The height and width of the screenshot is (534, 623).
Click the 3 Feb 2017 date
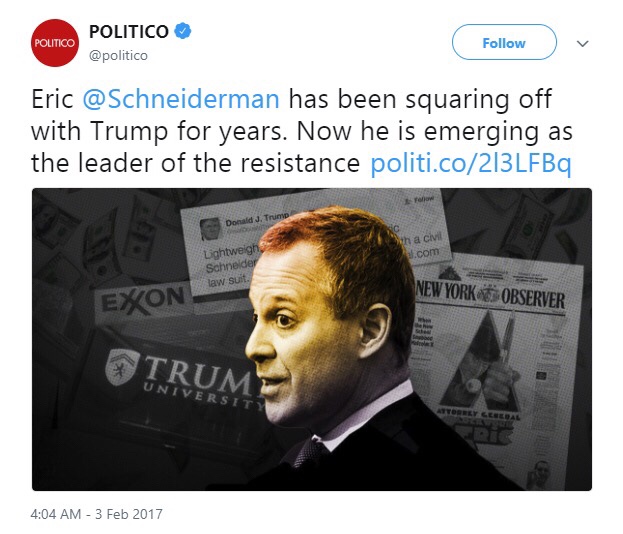click(x=129, y=514)
